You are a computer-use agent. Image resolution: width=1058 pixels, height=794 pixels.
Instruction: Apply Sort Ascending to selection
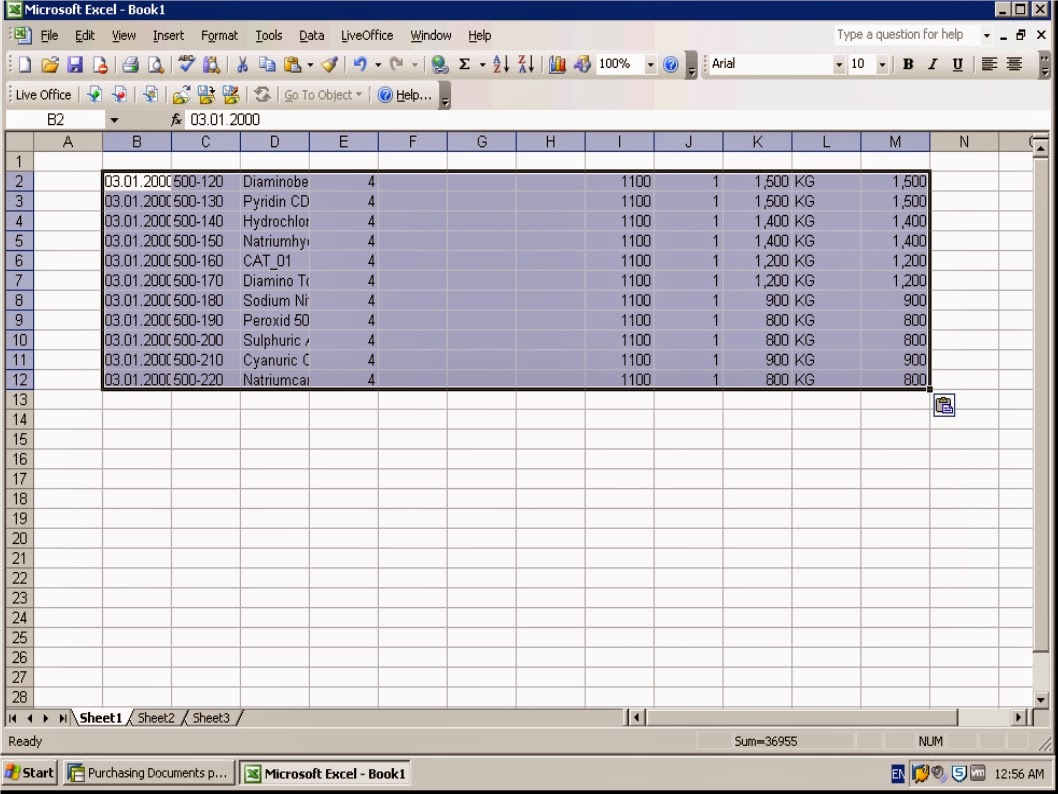(500, 63)
